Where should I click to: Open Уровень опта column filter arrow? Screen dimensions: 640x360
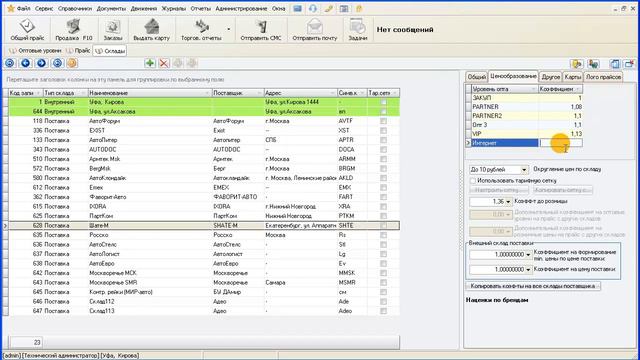click(x=533, y=89)
